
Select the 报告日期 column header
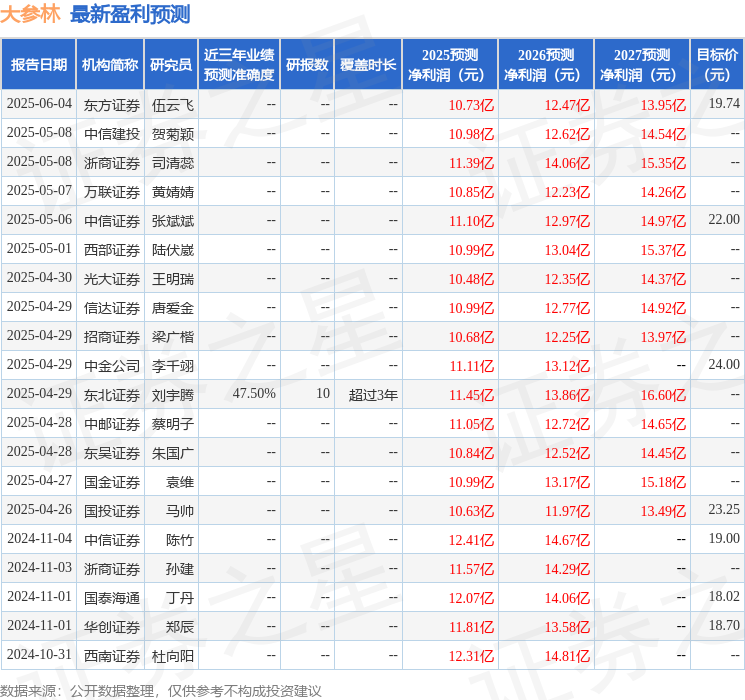(38, 65)
